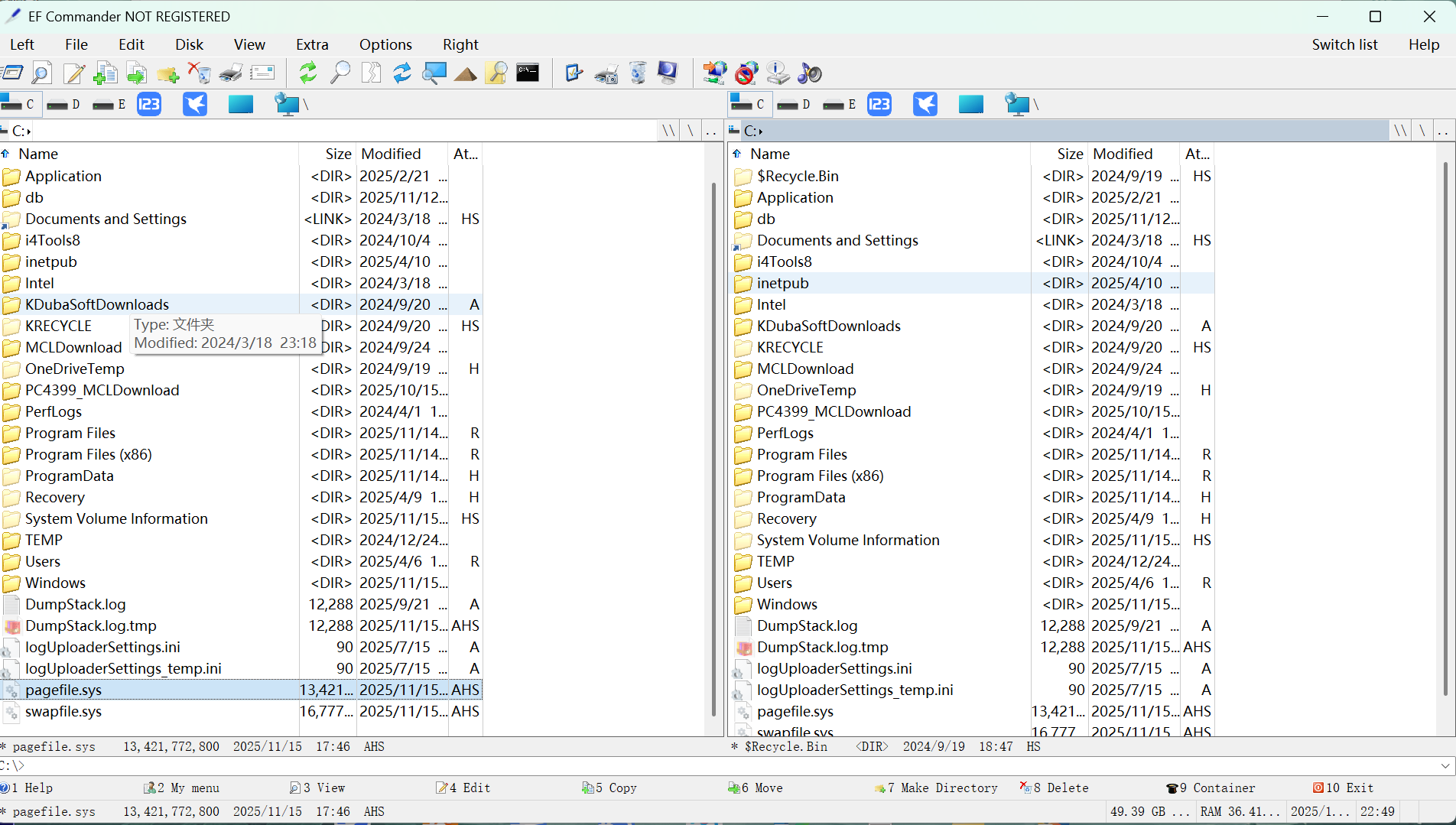
Task: Open the Options menu
Action: click(x=385, y=44)
